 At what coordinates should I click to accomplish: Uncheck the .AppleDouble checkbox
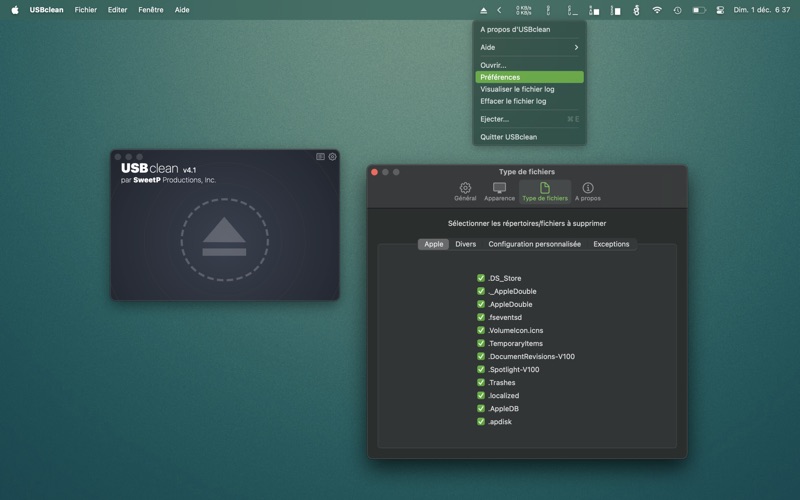coord(481,304)
